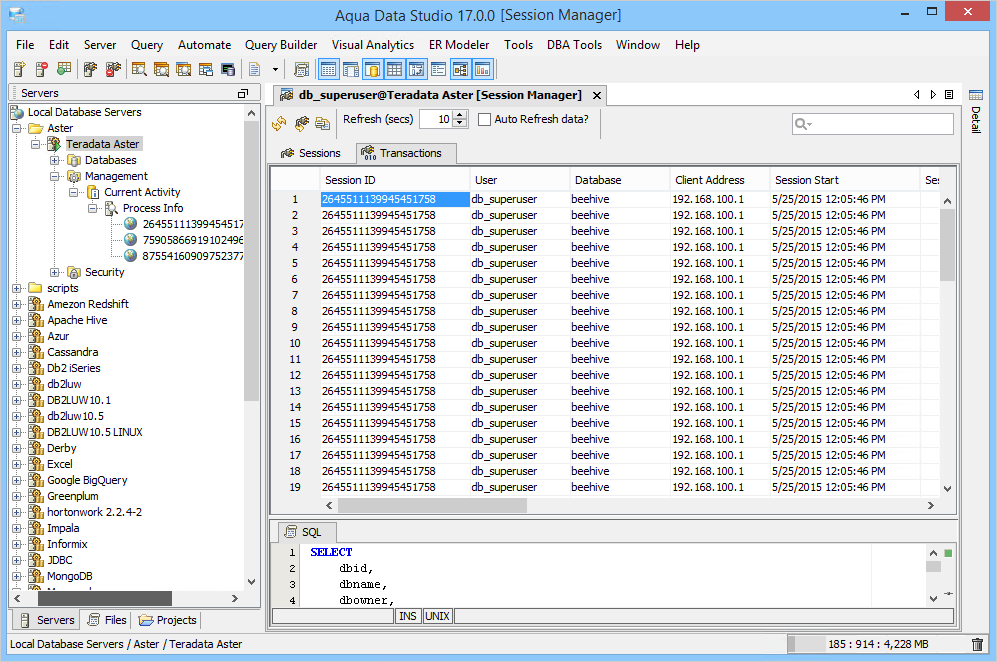Increase the Refresh seconds stepper value
Viewport: 997px width, 662px height.
pyautogui.click(x=461, y=115)
